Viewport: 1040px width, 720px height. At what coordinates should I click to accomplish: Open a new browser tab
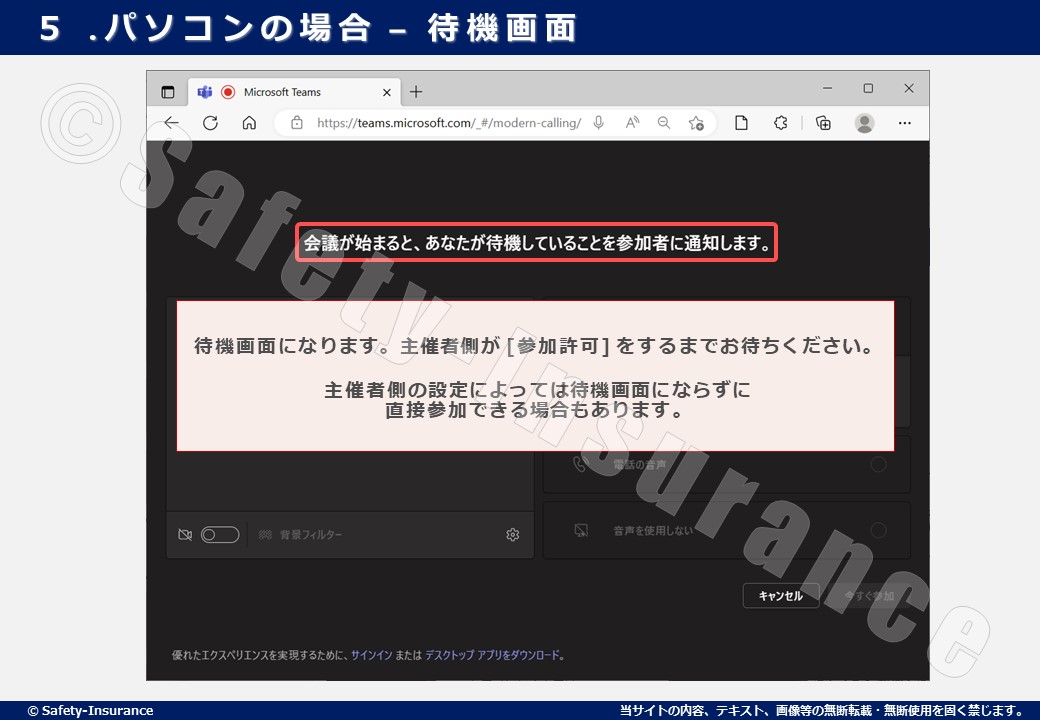(x=416, y=92)
